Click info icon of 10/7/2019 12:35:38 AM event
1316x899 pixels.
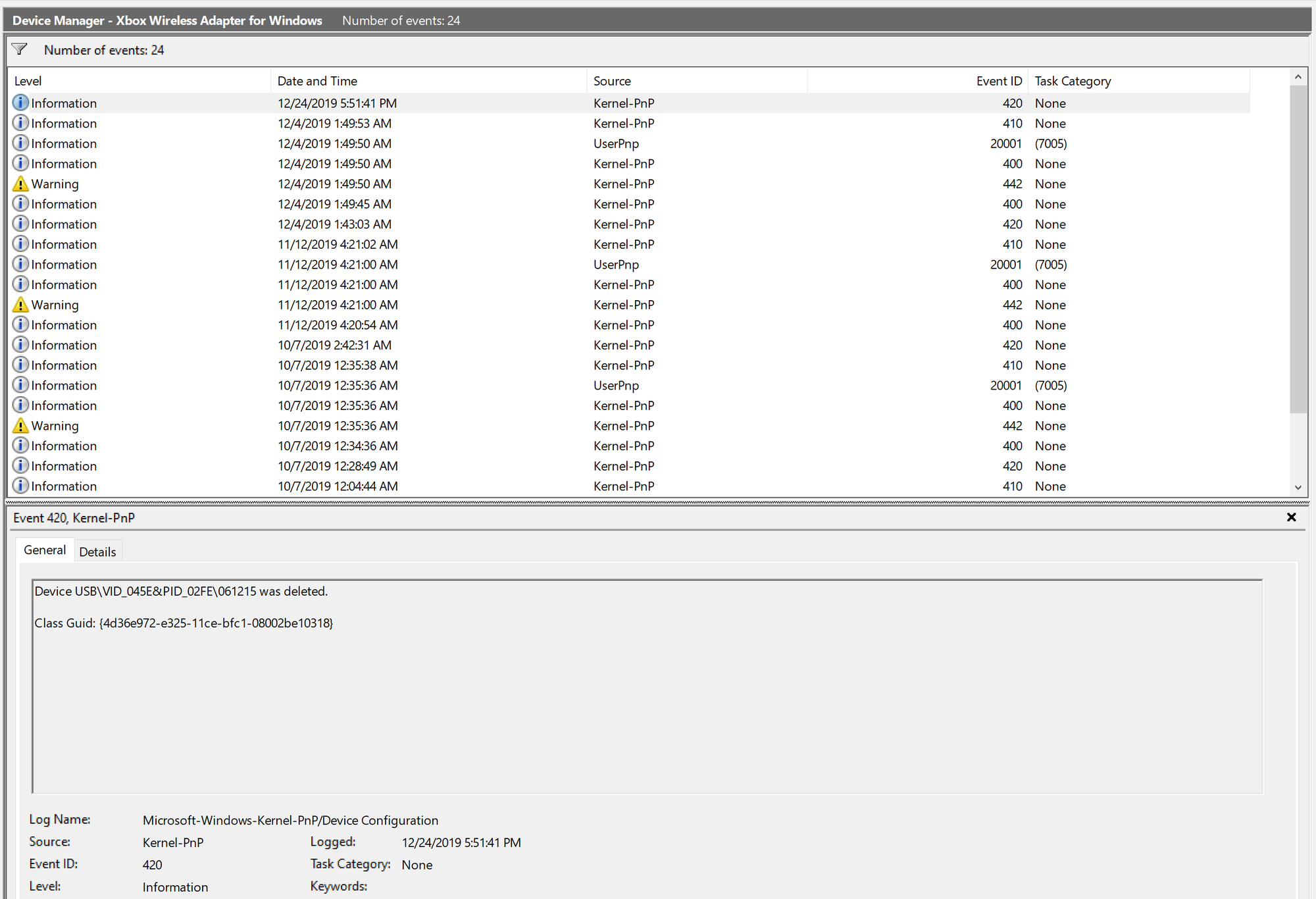20,365
